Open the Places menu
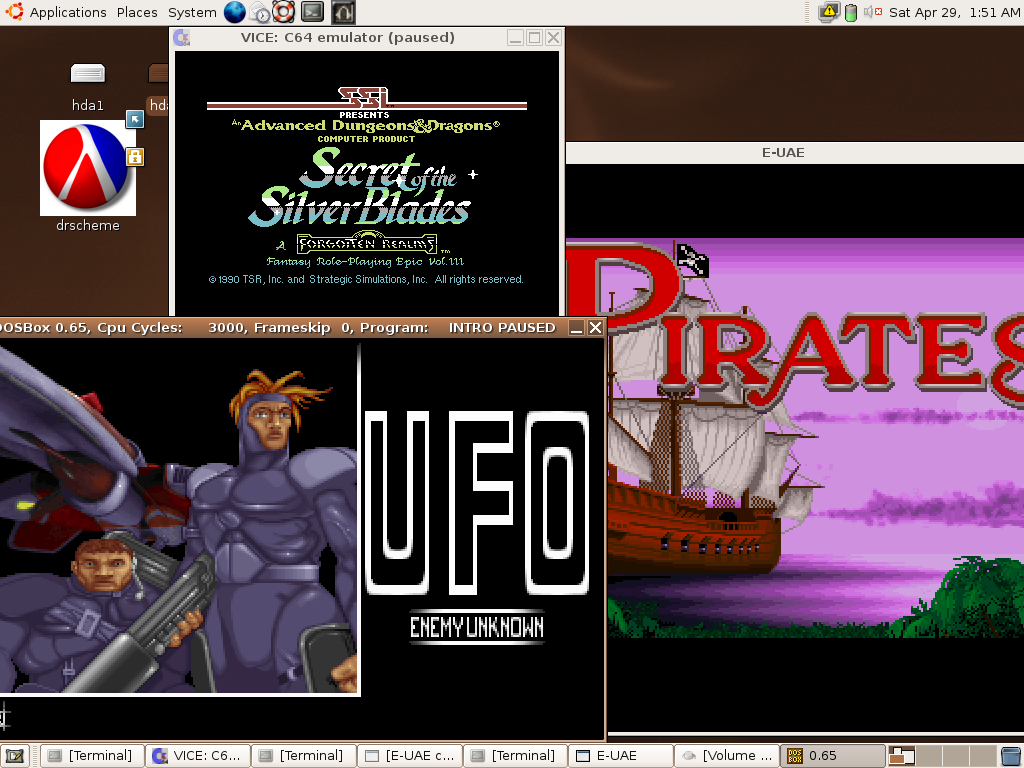 pos(137,12)
